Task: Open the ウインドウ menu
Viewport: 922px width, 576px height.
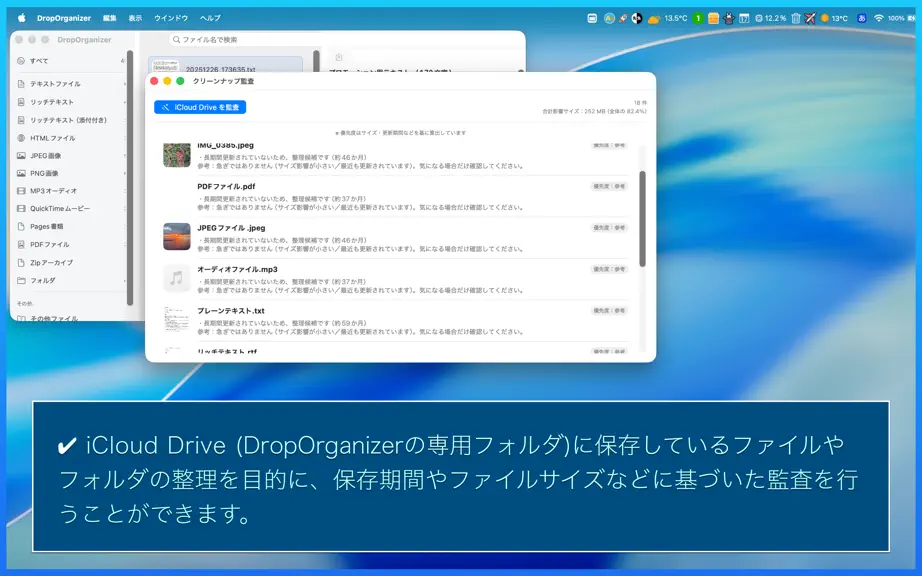Action: click(x=171, y=18)
